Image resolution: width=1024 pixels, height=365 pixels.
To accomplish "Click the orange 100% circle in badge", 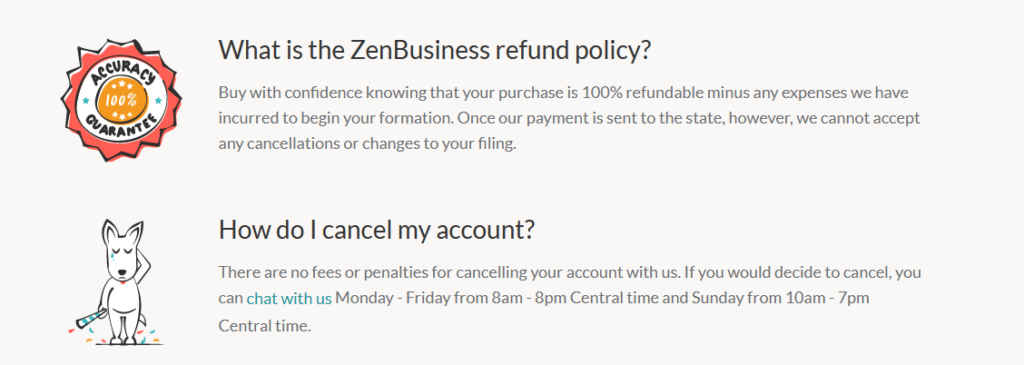I will point(121,101).
